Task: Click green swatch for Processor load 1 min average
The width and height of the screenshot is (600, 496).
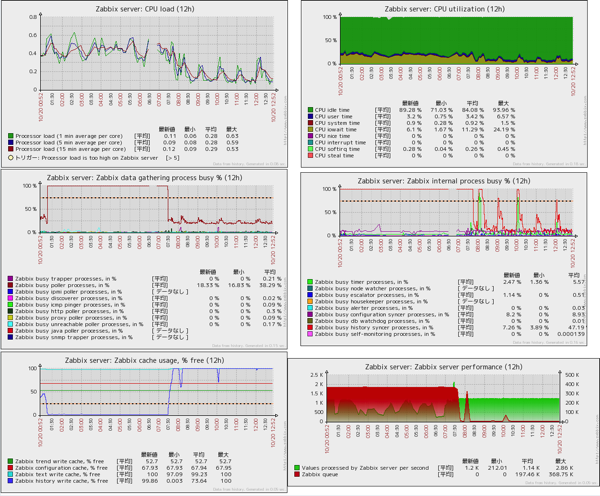Action: pos(11,136)
